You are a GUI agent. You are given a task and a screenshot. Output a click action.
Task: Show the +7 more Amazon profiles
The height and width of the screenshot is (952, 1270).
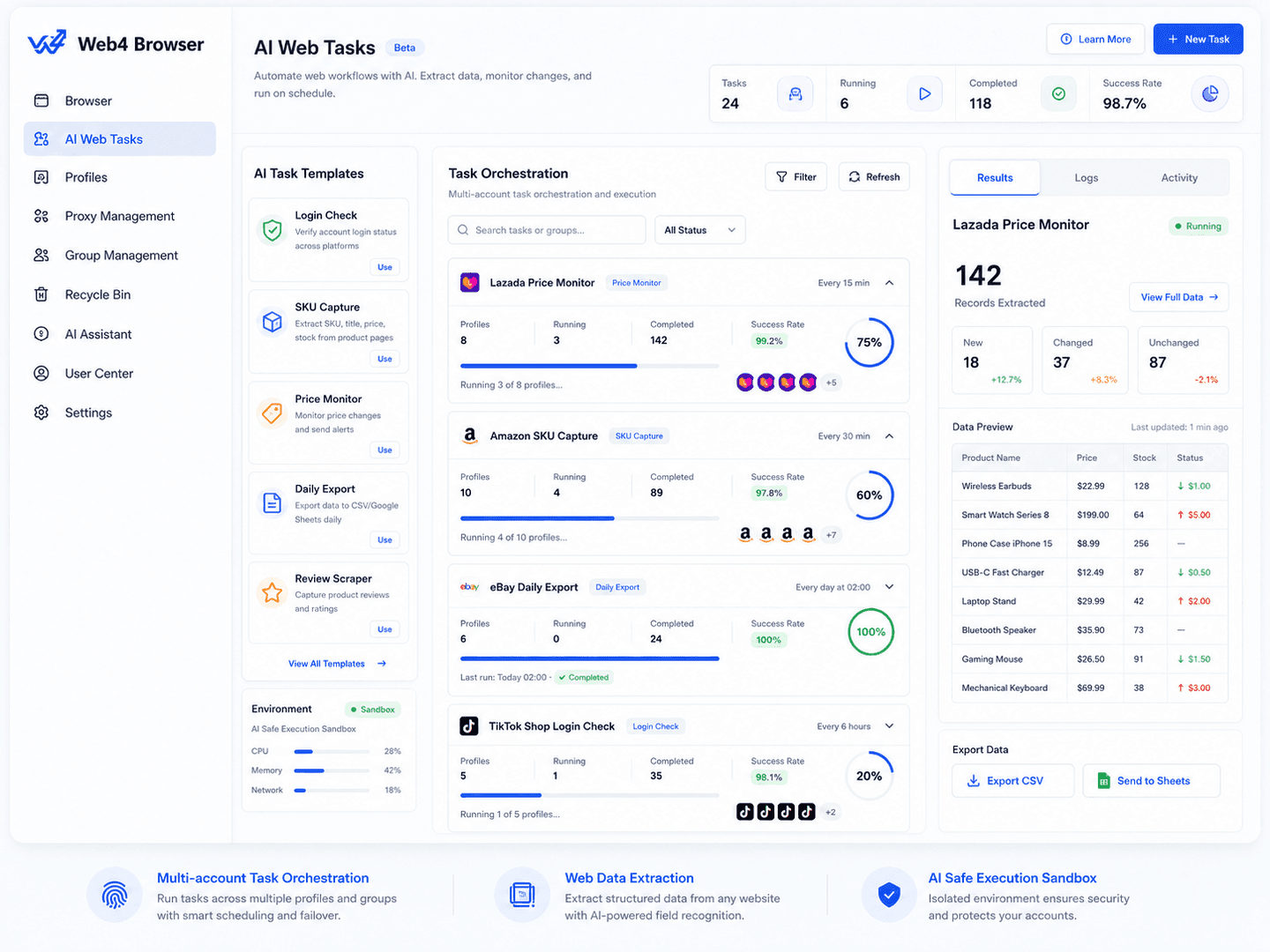click(831, 535)
